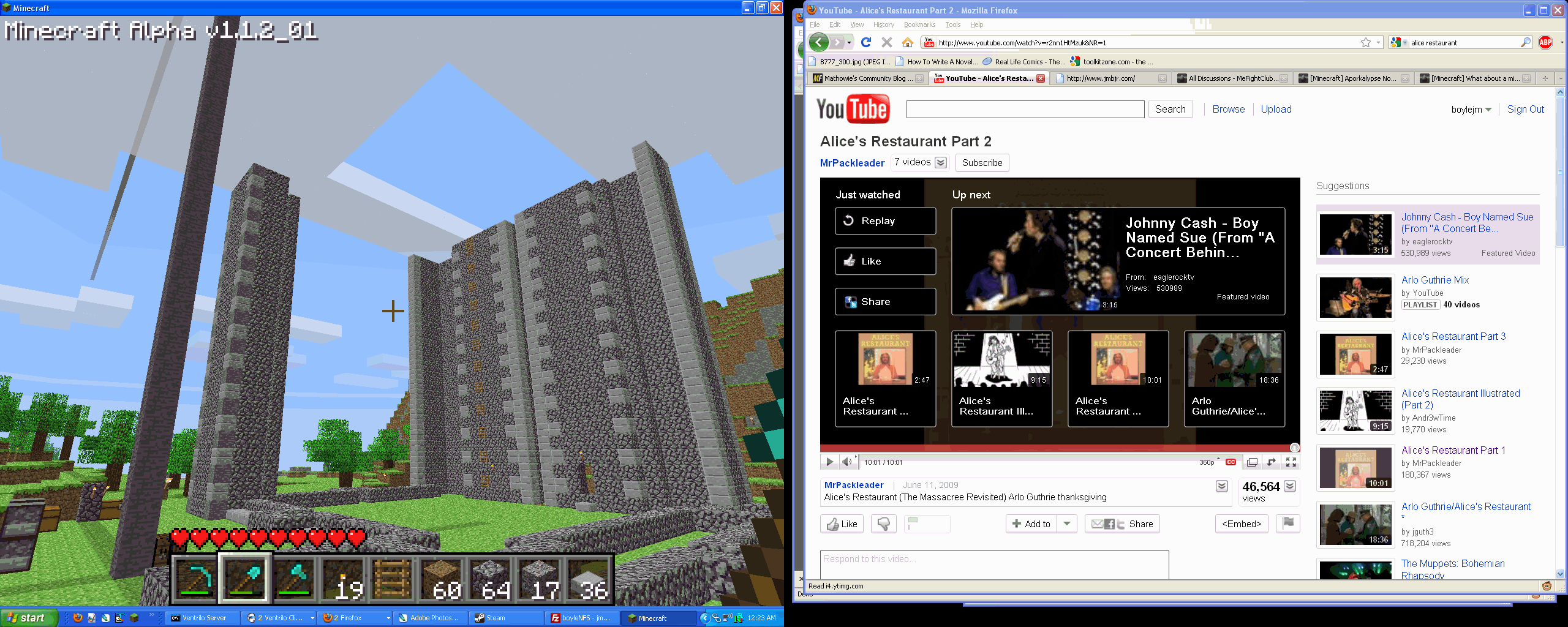Expand the 7 videos dropdown

[941, 162]
